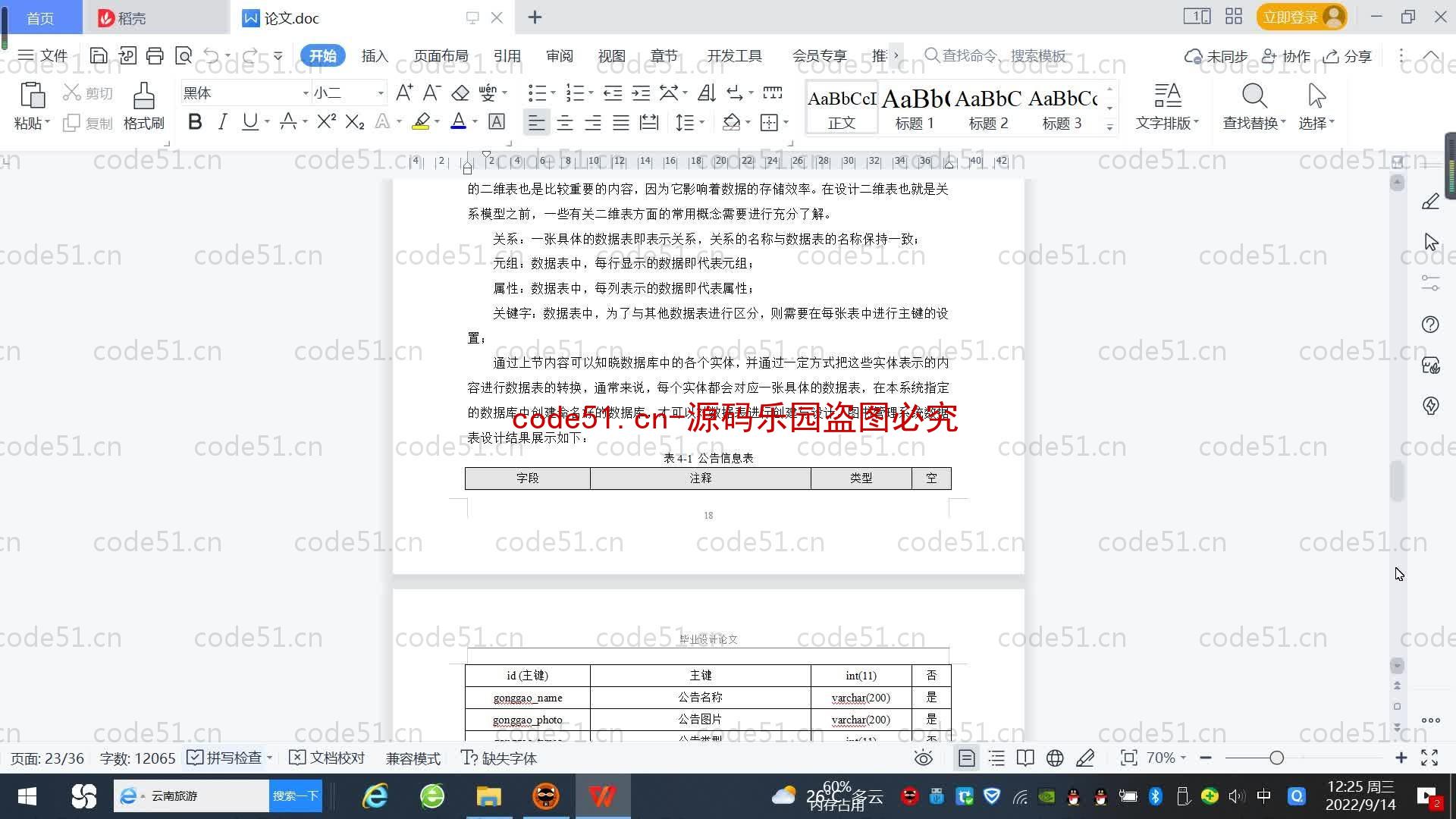Open help icon in right sidebar
The image size is (1456, 819).
(1430, 325)
